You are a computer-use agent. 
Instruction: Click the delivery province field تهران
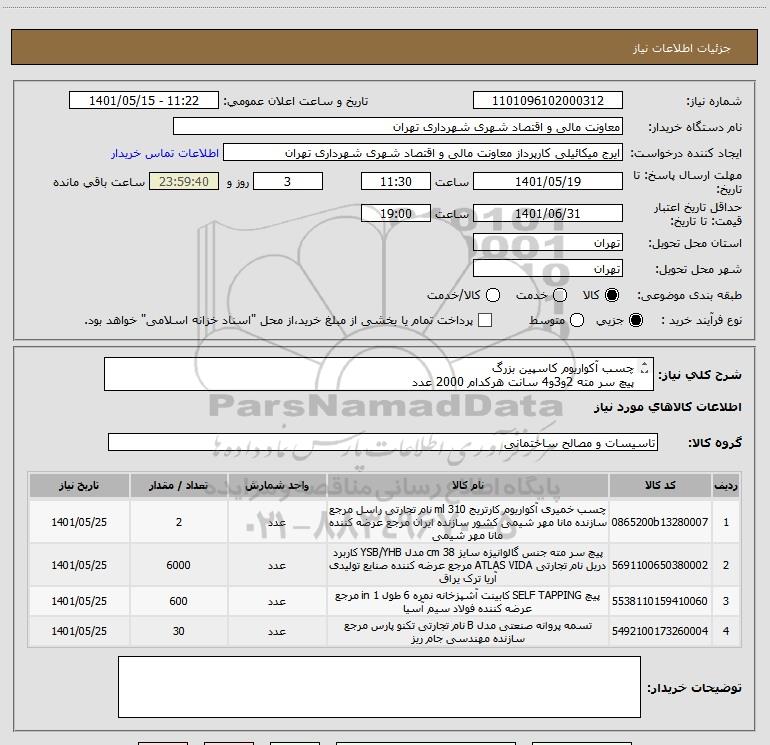pyautogui.click(x=548, y=243)
